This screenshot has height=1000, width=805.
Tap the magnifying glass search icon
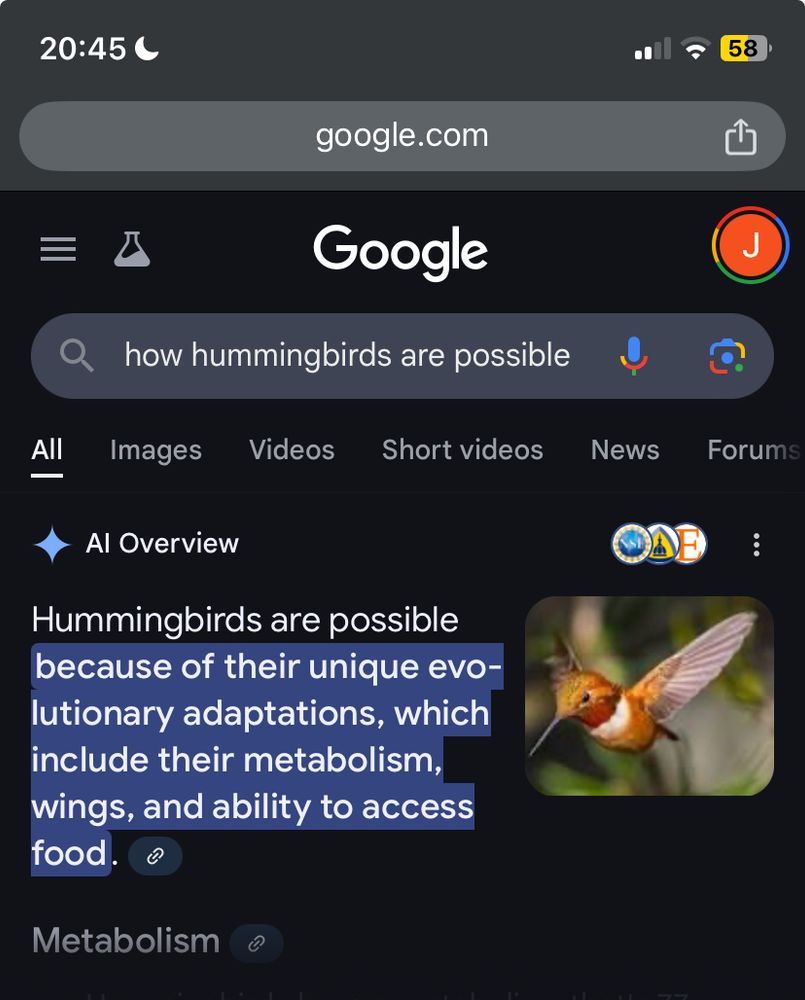coord(77,355)
